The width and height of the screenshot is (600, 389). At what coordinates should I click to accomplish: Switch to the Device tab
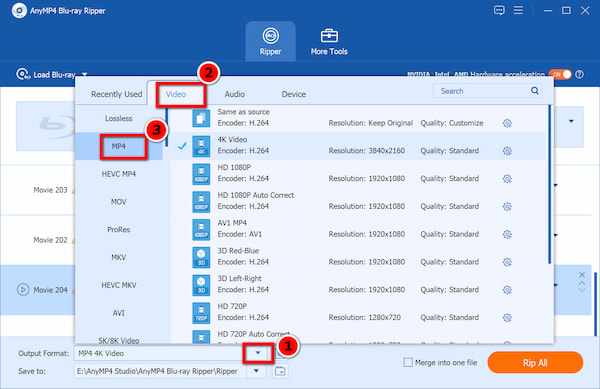tap(293, 94)
